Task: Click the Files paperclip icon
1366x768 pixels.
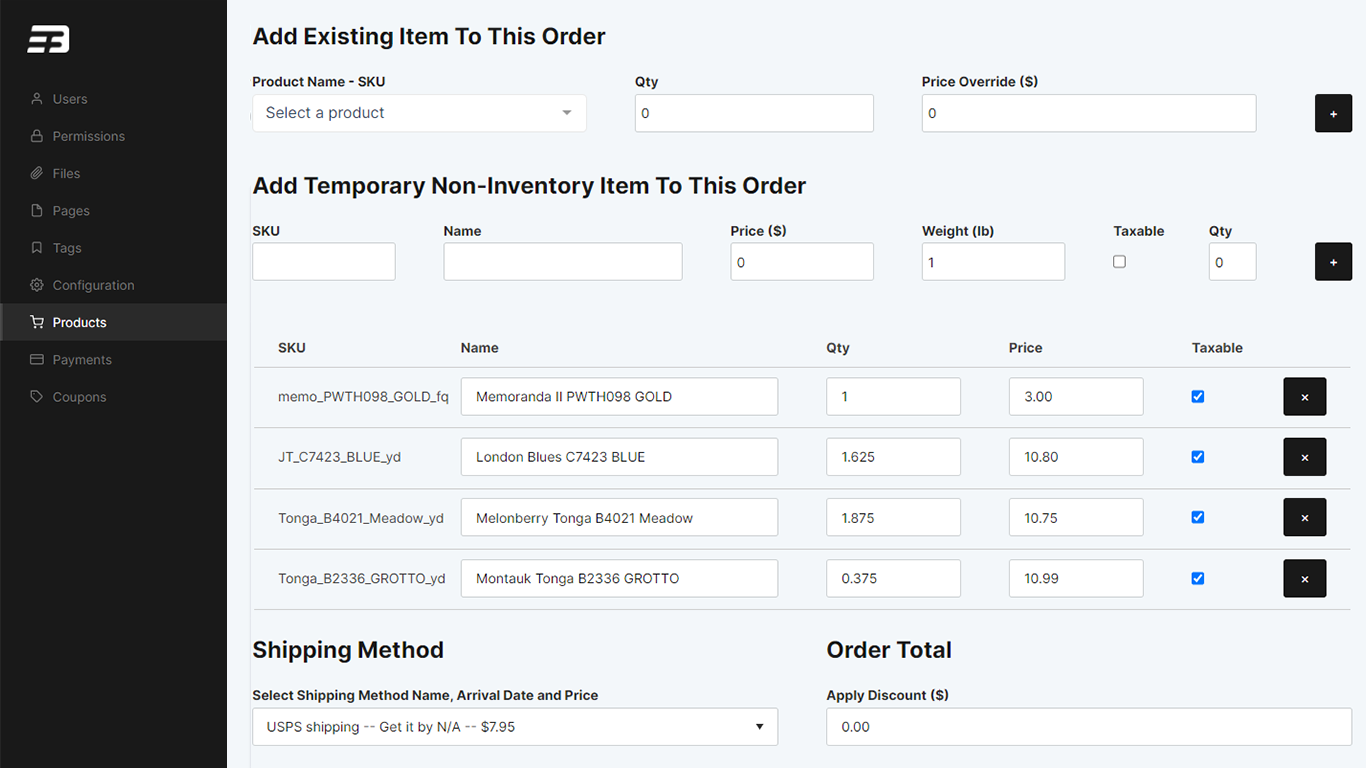Action: [x=37, y=173]
